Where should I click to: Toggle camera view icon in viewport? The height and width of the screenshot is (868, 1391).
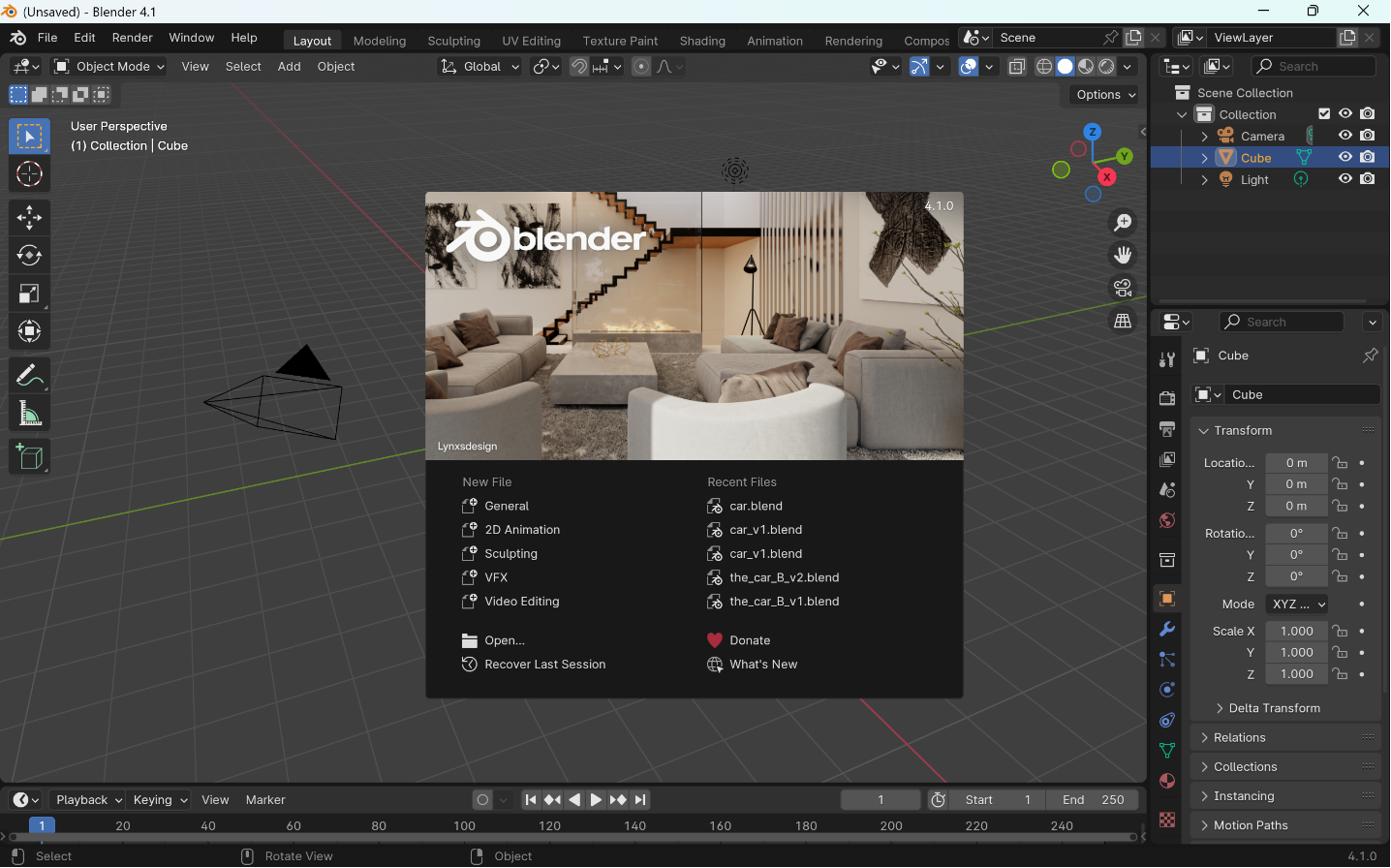tap(1123, 288)
